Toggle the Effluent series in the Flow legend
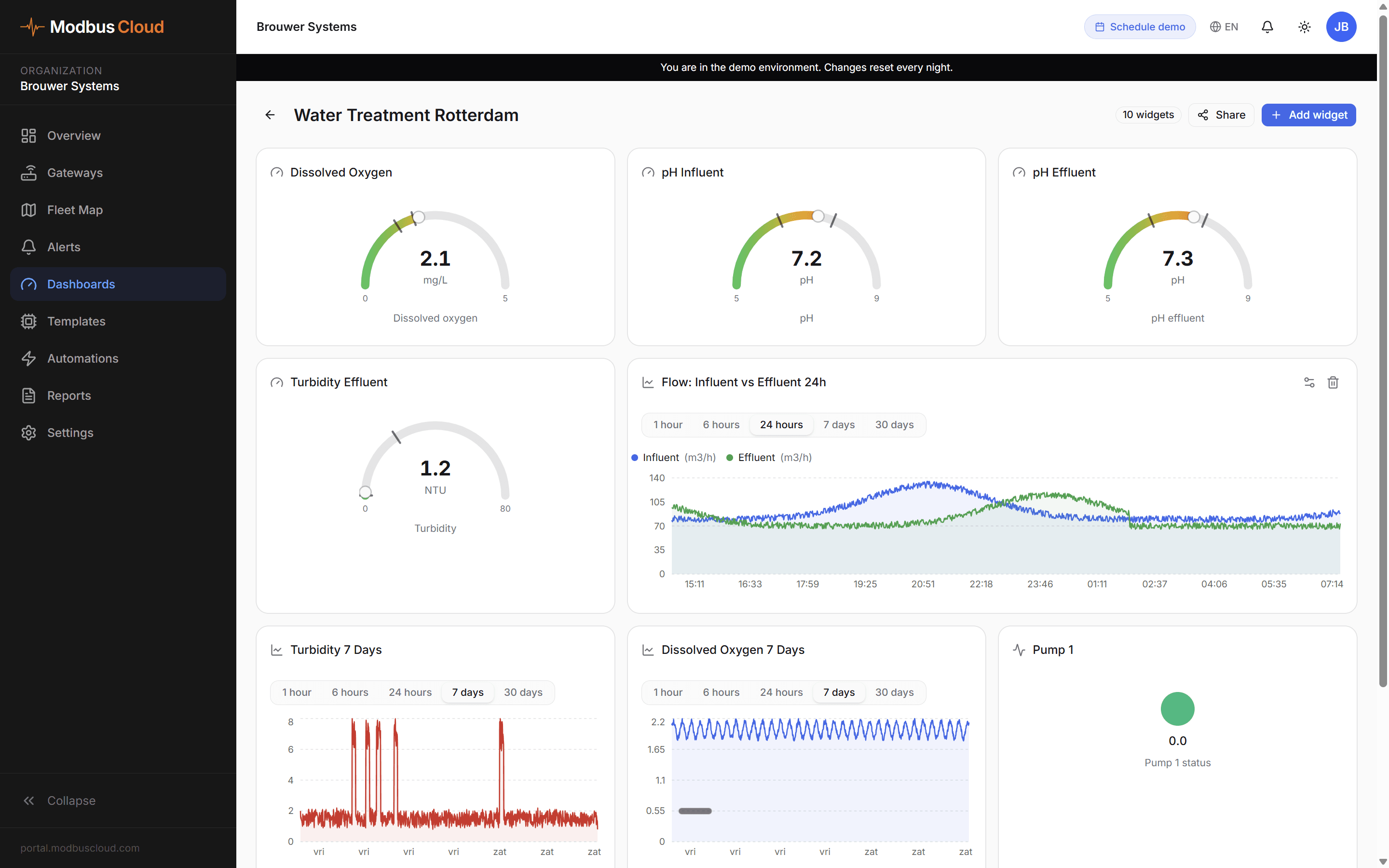The height and width of the screenshot is (868, 1389). pyautogui.click(x=769, y=457)
